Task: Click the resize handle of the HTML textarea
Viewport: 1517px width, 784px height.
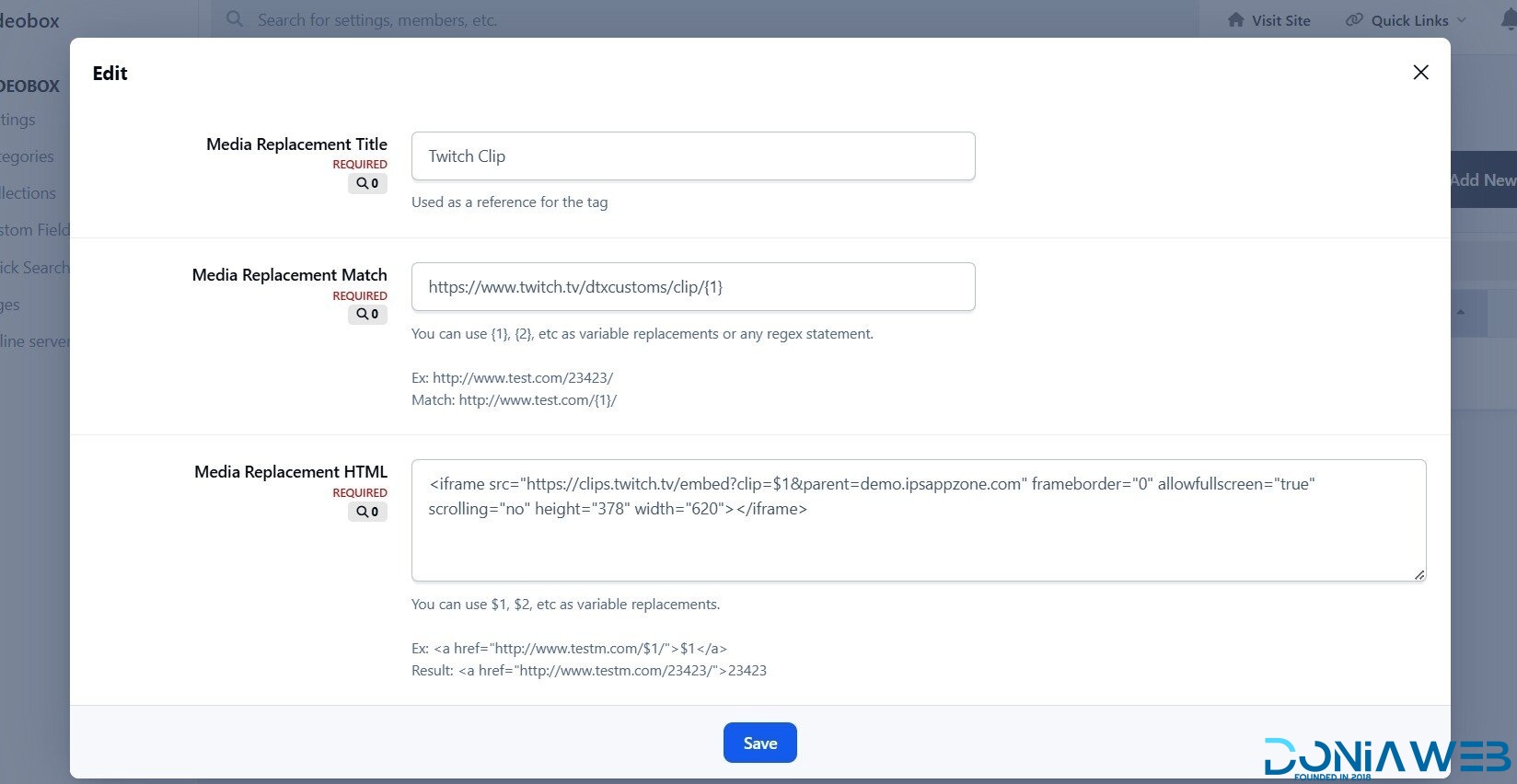Action: coord(1419,574)
